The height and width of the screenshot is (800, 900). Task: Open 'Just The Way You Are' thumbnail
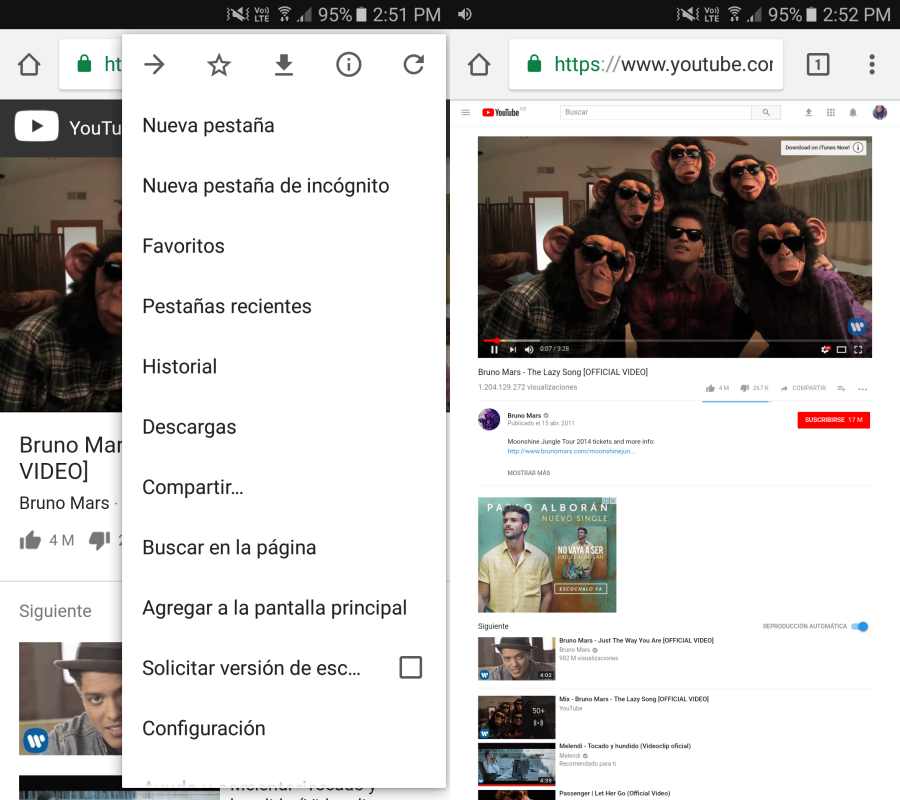(x=517, y=659)
